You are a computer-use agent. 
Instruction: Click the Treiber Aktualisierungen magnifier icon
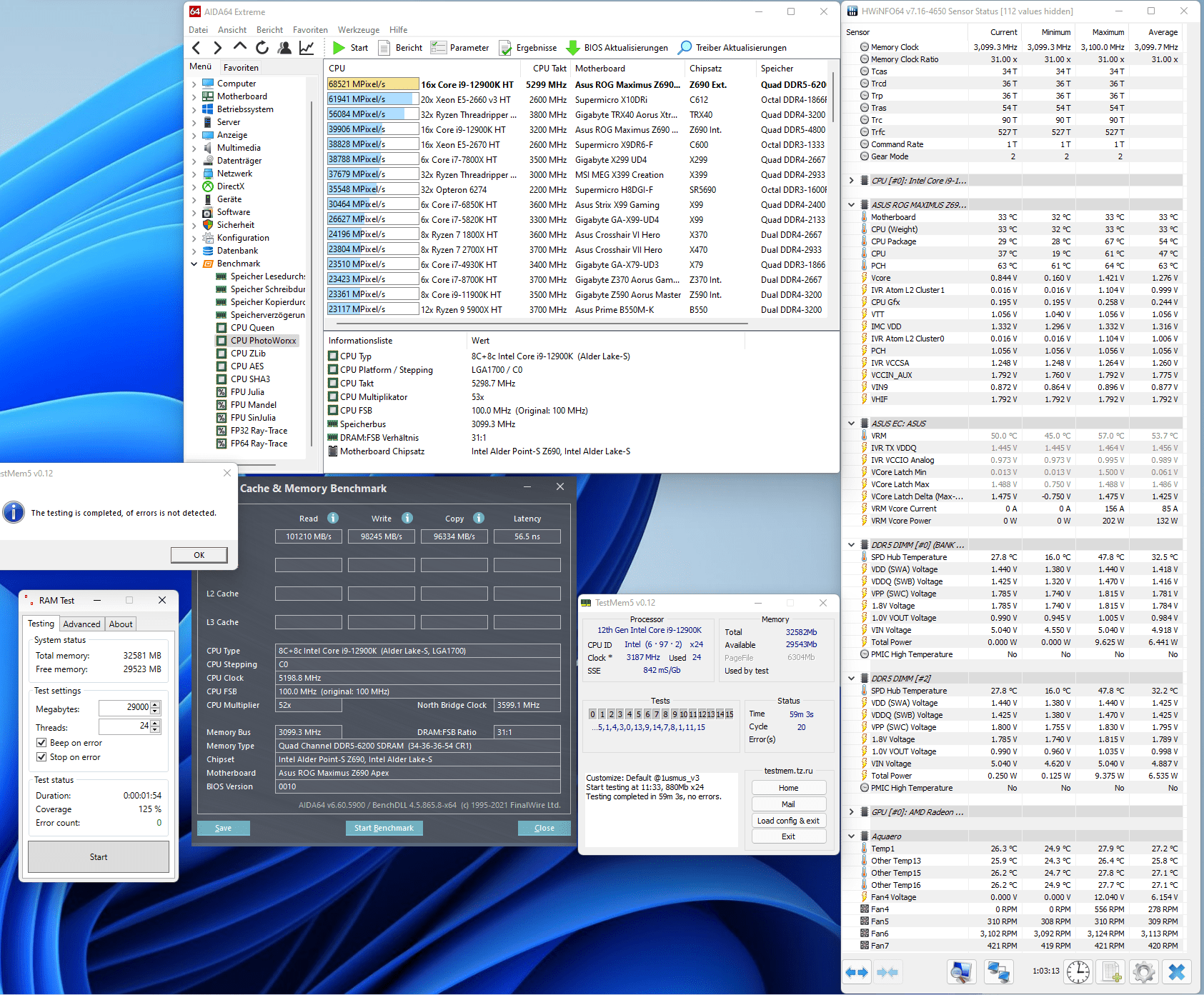(685, 48)
